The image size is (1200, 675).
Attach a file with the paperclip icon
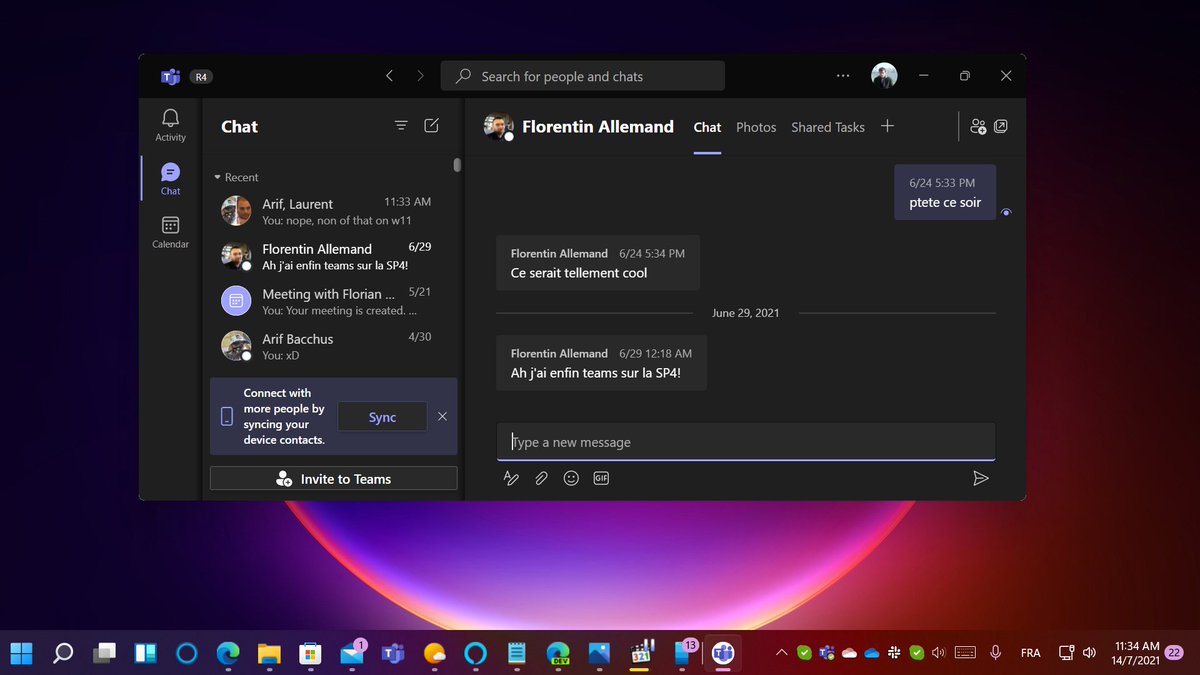541,478
